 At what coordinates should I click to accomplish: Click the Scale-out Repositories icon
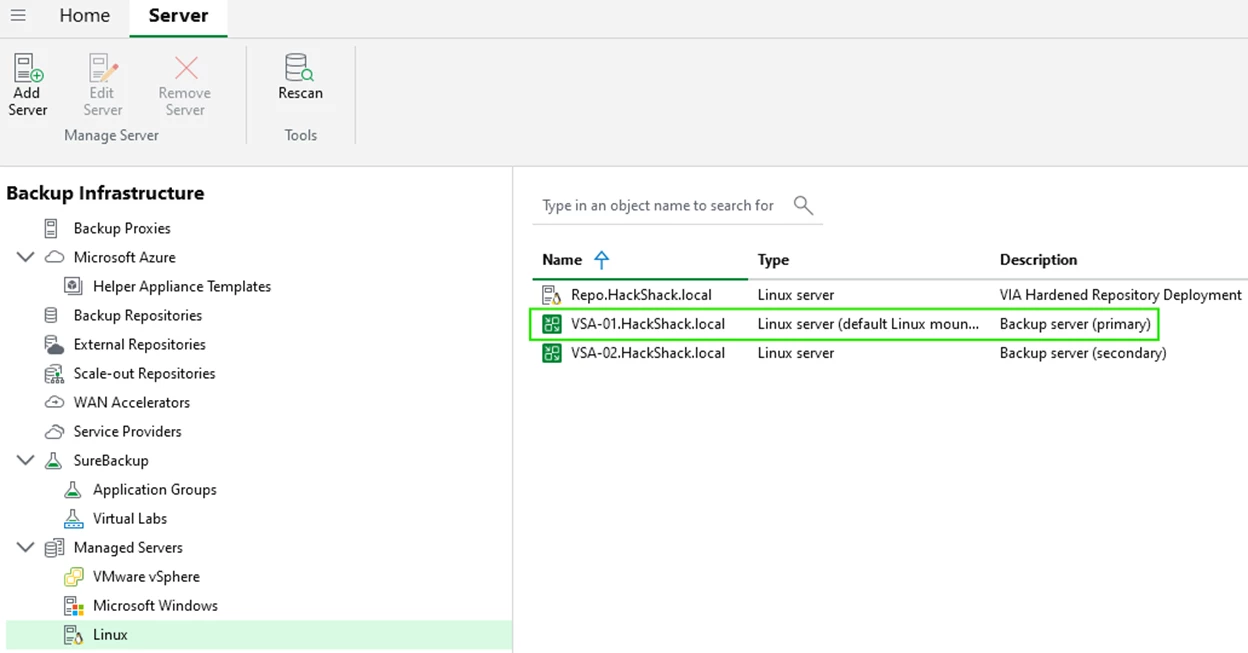(x=54, y=373)
